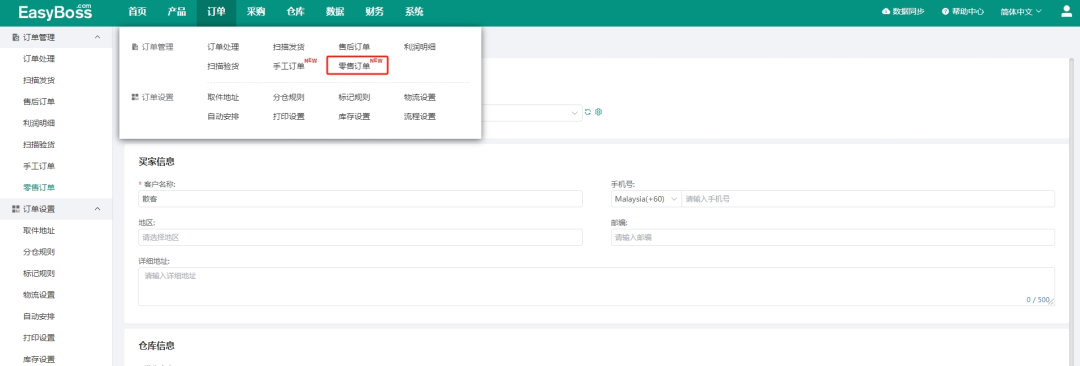
Task: Open 手工订单 in the left sidebar
Action: [x=39, y=165]
